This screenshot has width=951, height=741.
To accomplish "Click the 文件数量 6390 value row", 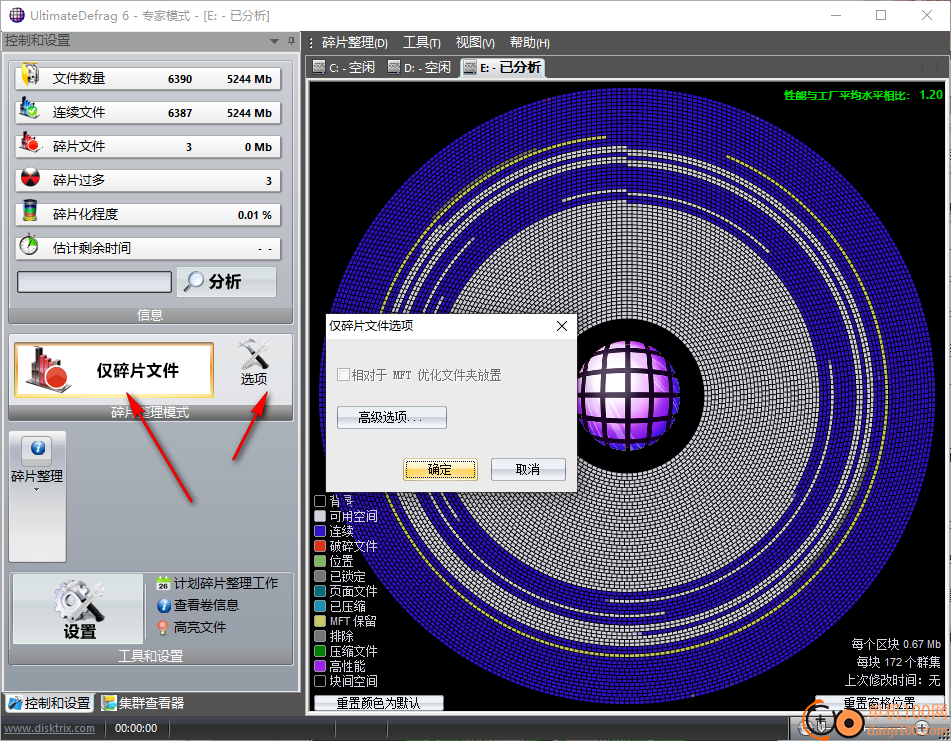I will point(148,78).
